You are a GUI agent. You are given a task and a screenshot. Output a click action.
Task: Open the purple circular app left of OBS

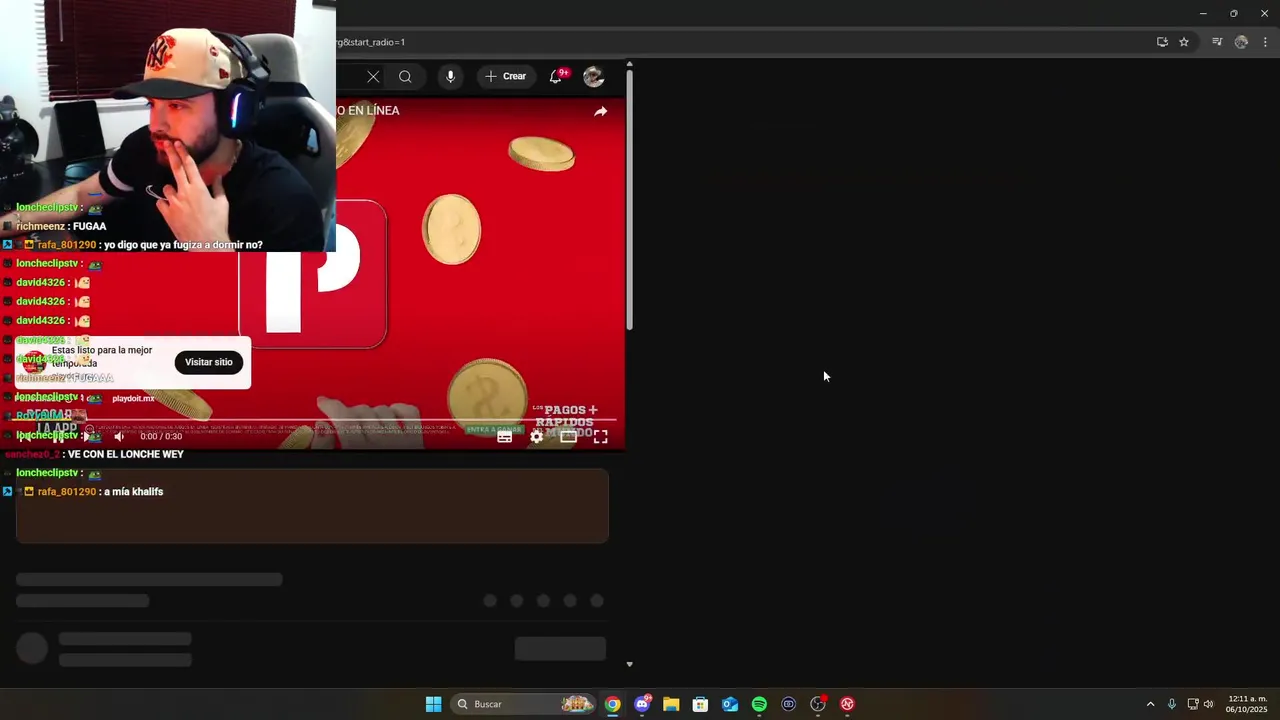788,704
